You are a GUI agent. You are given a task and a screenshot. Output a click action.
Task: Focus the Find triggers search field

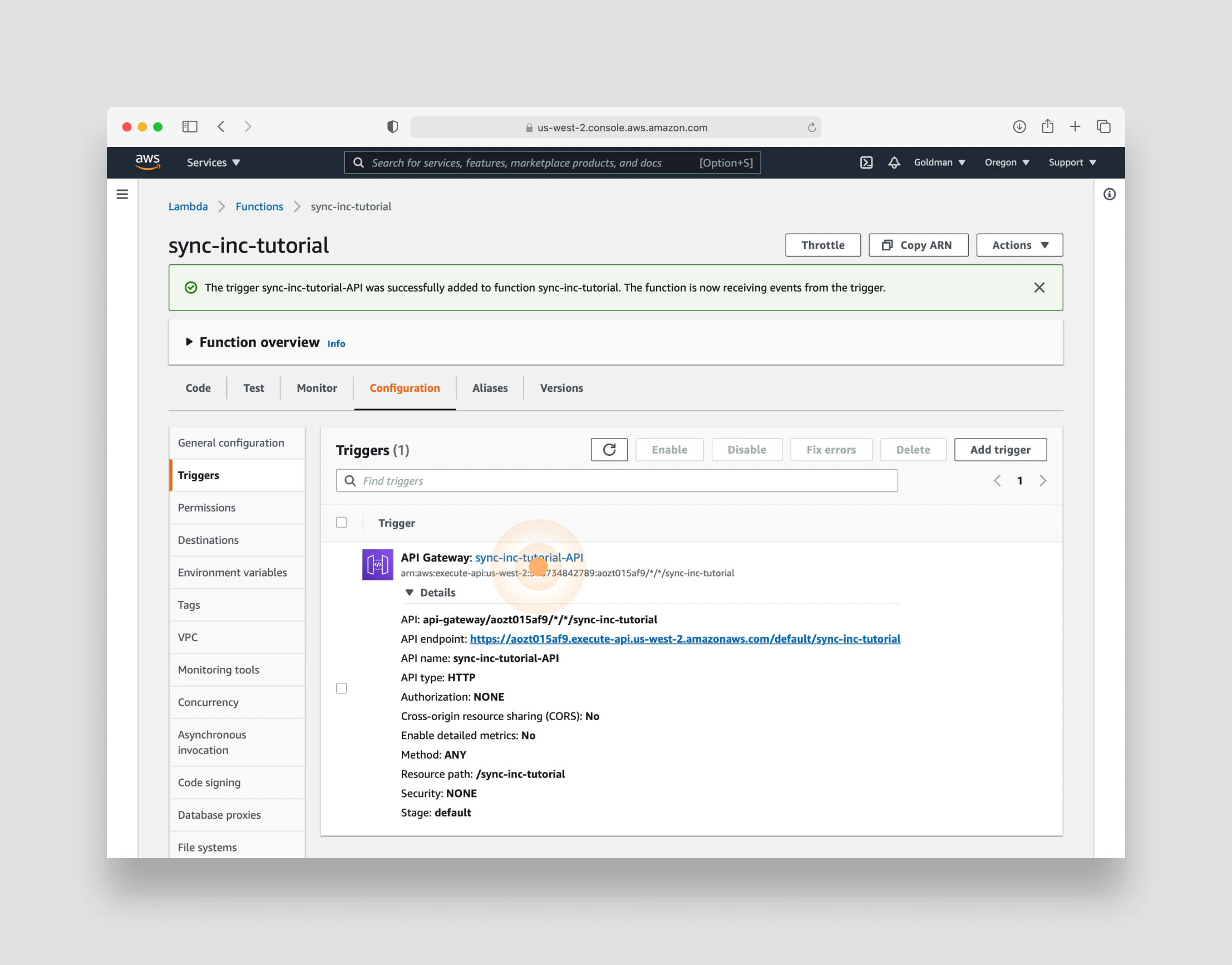617,481
